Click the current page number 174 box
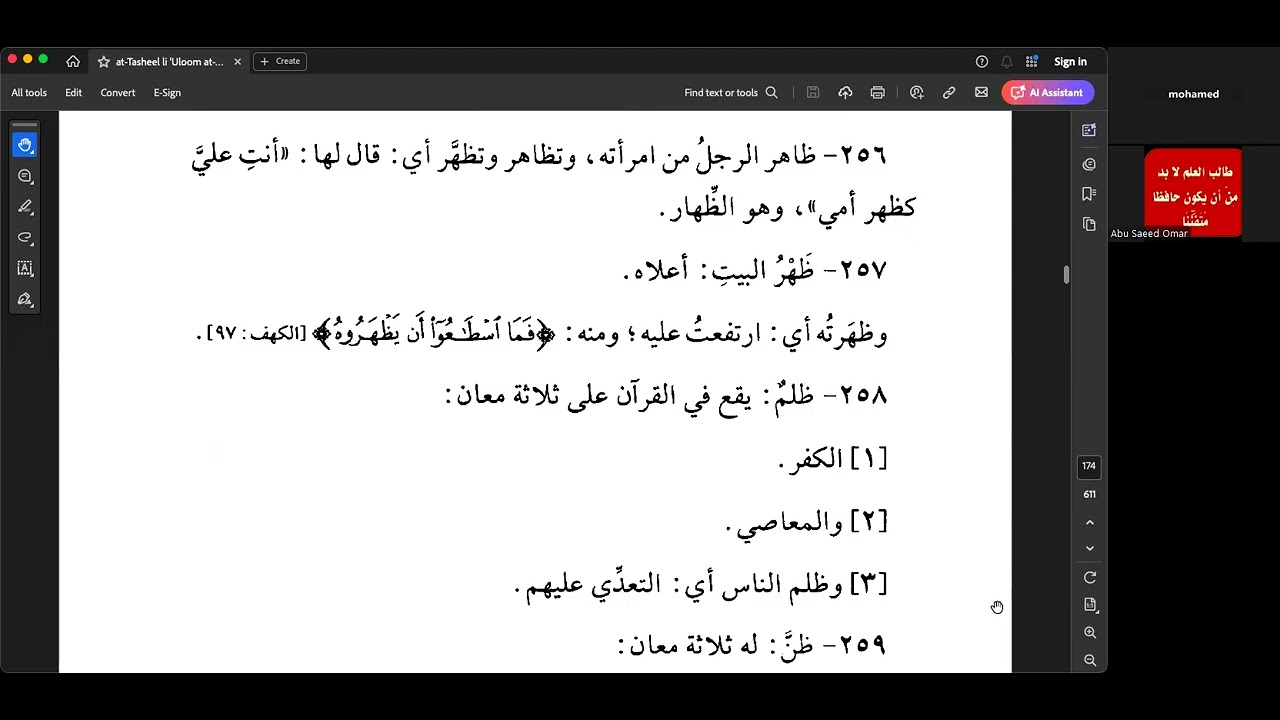Image resolution: width=1280 pixels, height=720 pixels. pos(1089,466)
